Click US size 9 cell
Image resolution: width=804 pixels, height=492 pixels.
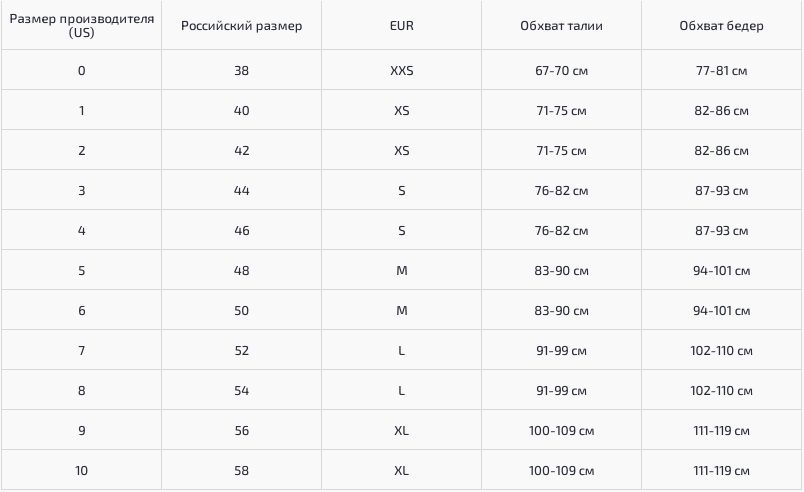click(x=82, y=430)
